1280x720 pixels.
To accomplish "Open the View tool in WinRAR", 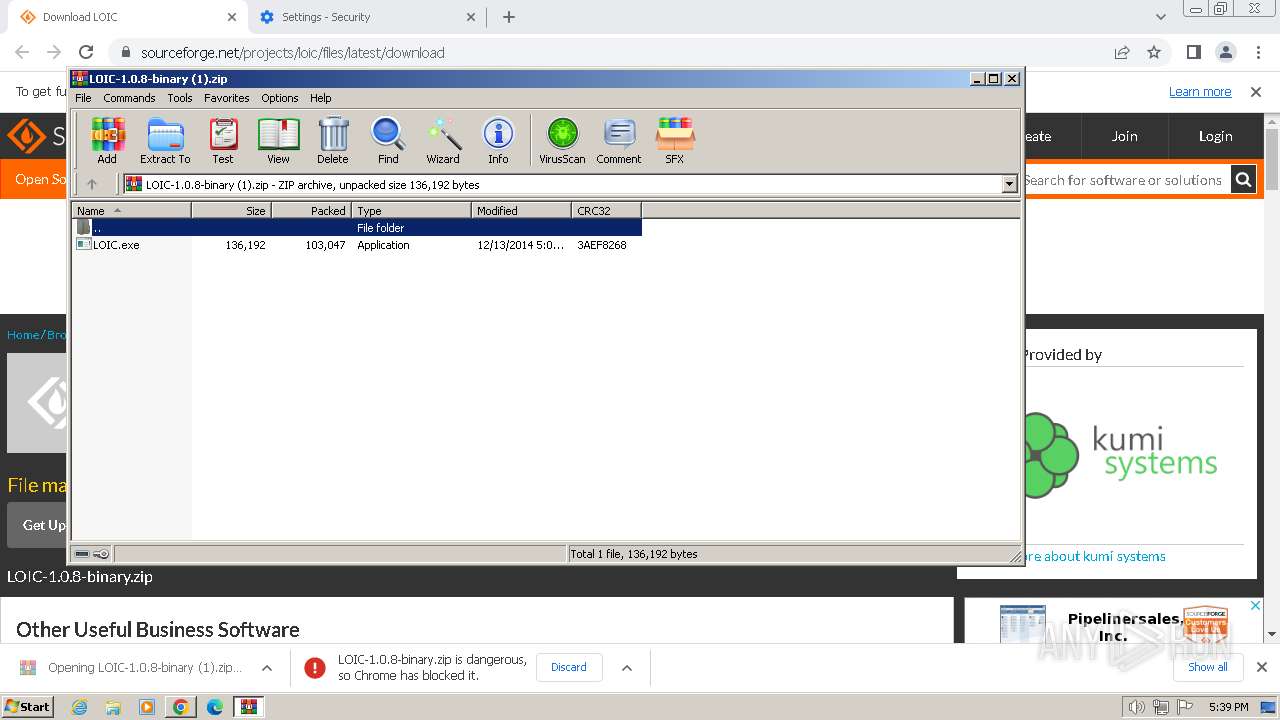I will point(278,140).
